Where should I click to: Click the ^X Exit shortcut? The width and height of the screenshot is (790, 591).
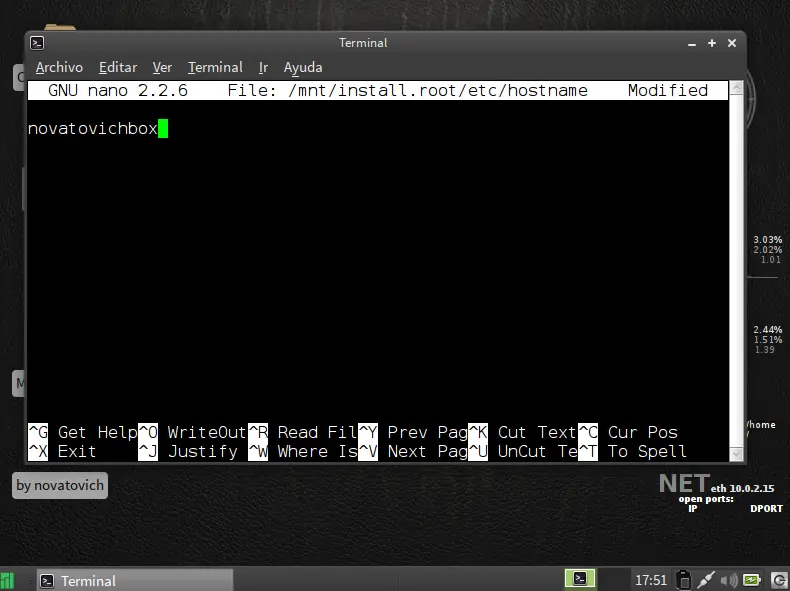tap(62, 451)
